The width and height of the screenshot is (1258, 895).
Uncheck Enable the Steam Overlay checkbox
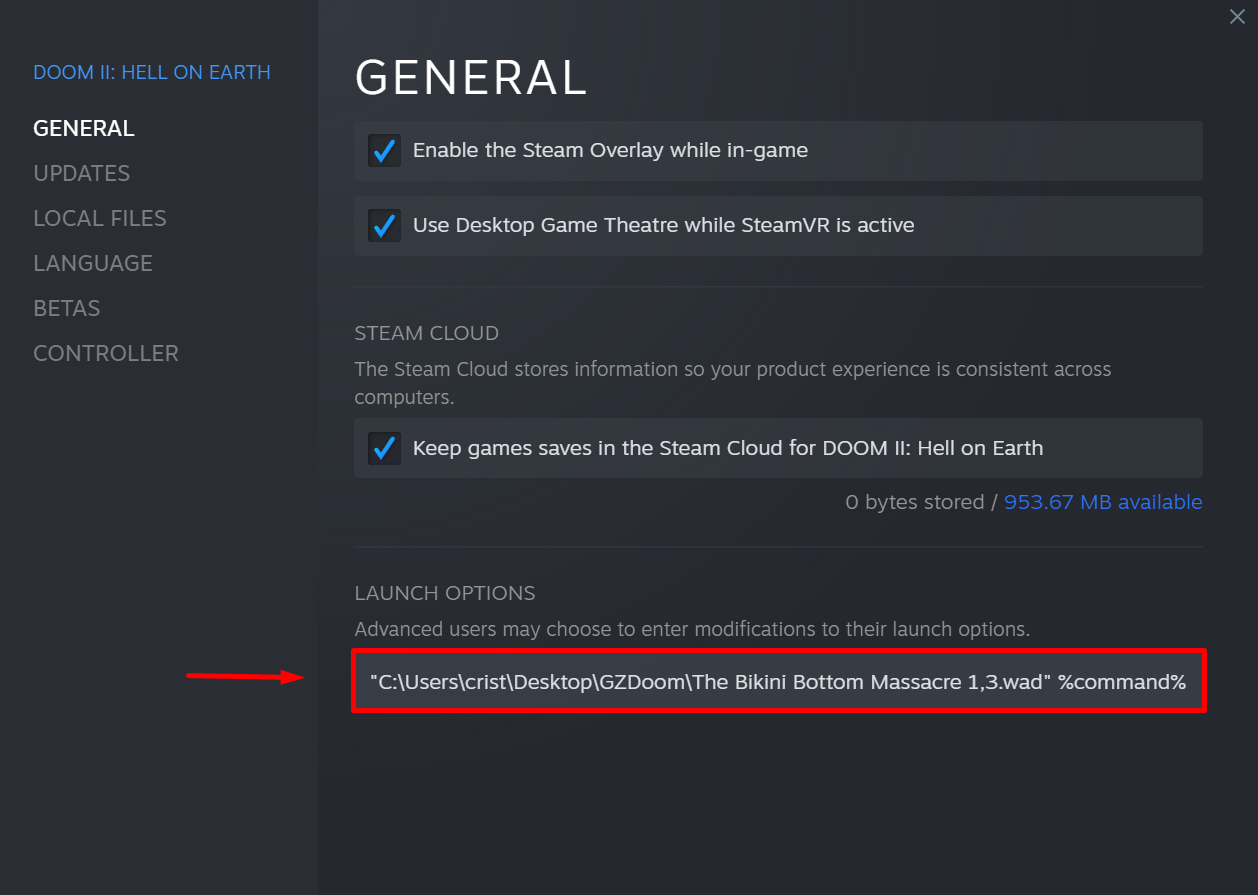point(384,151)
